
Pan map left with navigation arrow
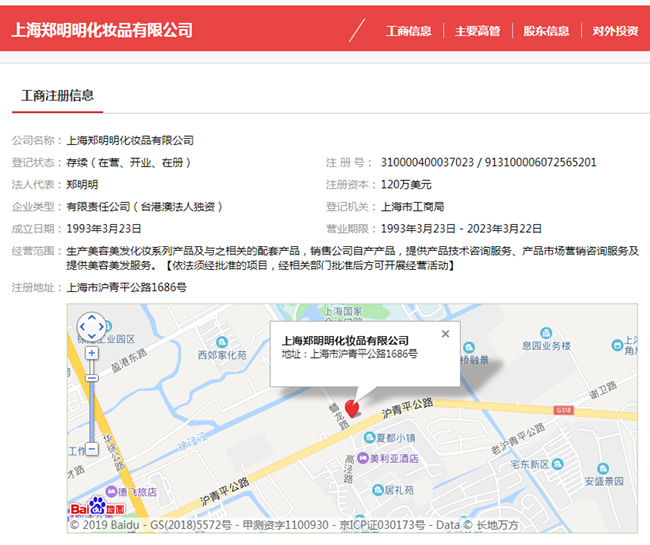82,327
